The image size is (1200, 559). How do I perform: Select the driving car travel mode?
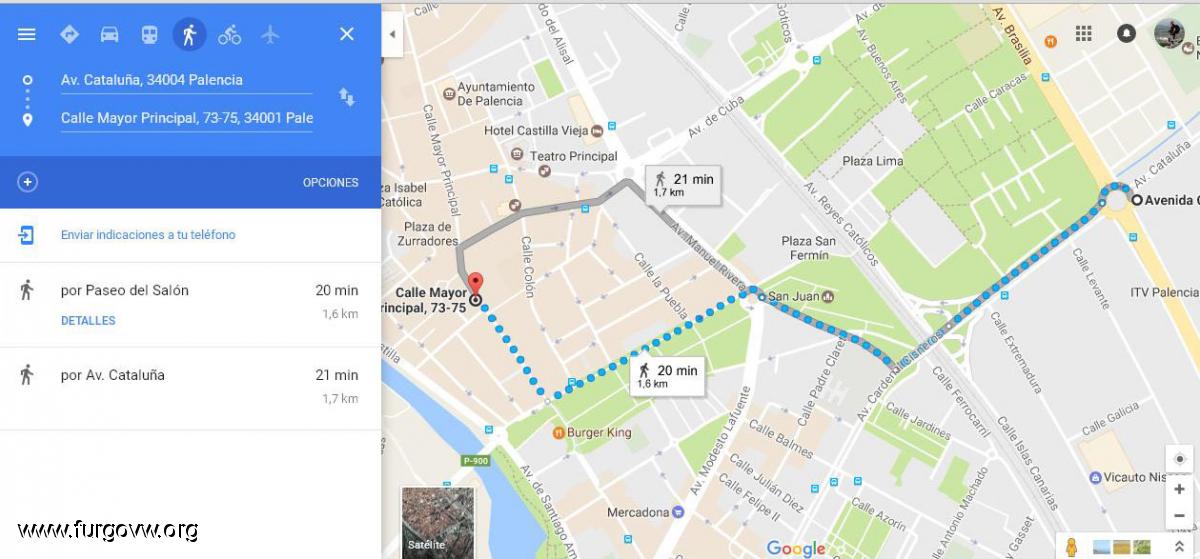[109, 34]
